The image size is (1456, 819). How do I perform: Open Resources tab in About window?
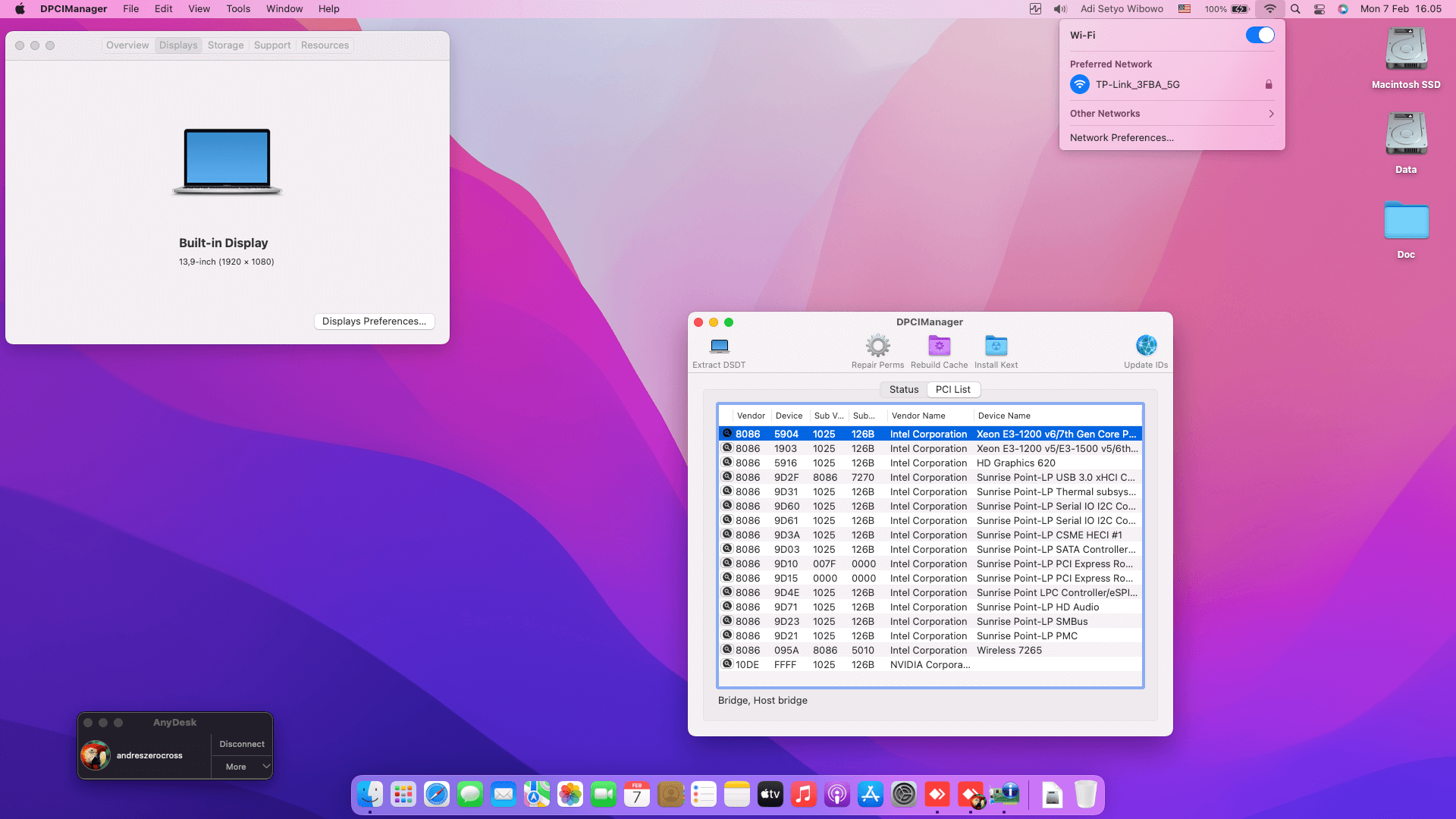point(325,45)
